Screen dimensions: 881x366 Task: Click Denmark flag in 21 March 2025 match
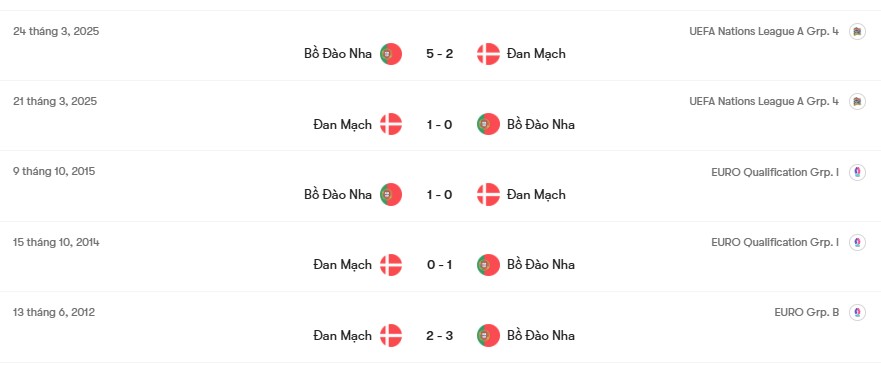click(x=391, y=124)
